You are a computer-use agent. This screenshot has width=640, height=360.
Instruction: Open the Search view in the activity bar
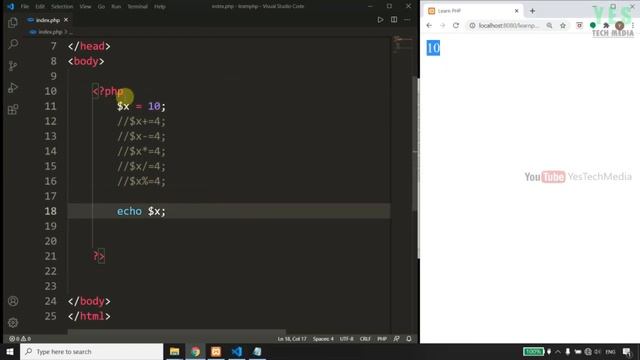point(13,44)
